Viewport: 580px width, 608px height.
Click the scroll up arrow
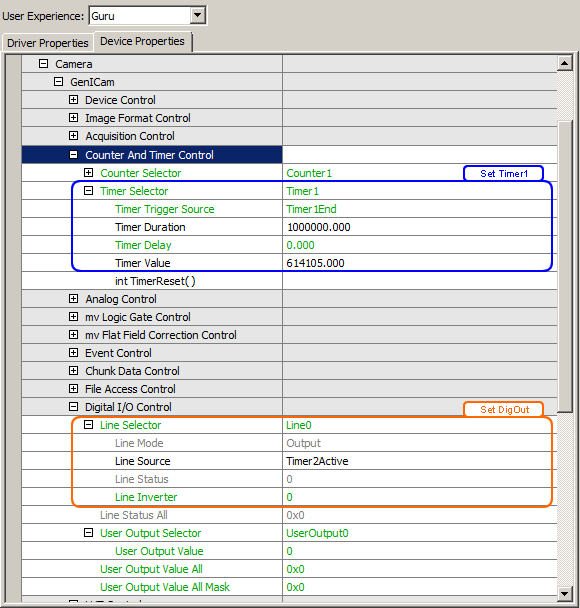coord(564,63)
